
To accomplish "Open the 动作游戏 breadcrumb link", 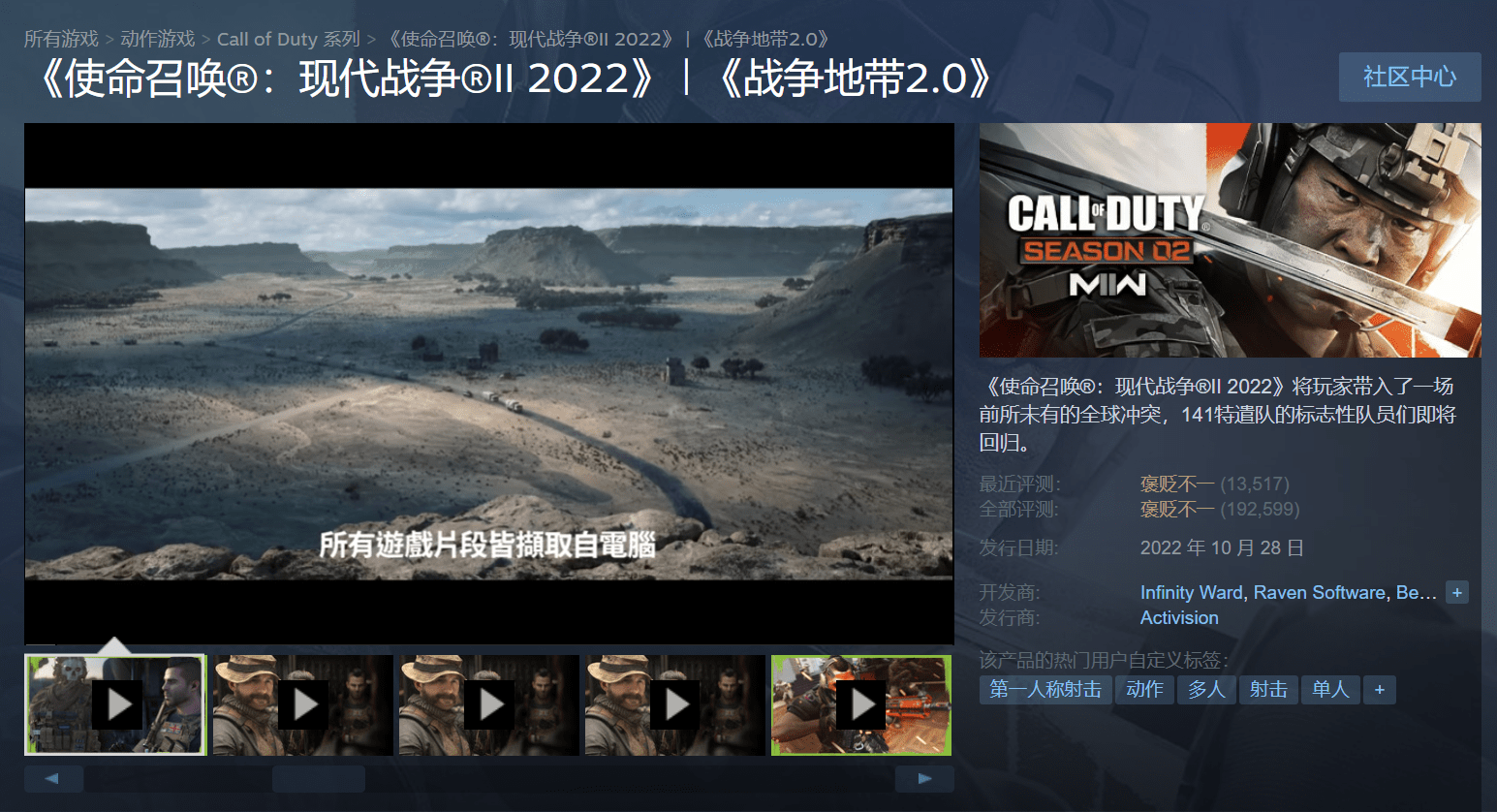I will 158,39.
